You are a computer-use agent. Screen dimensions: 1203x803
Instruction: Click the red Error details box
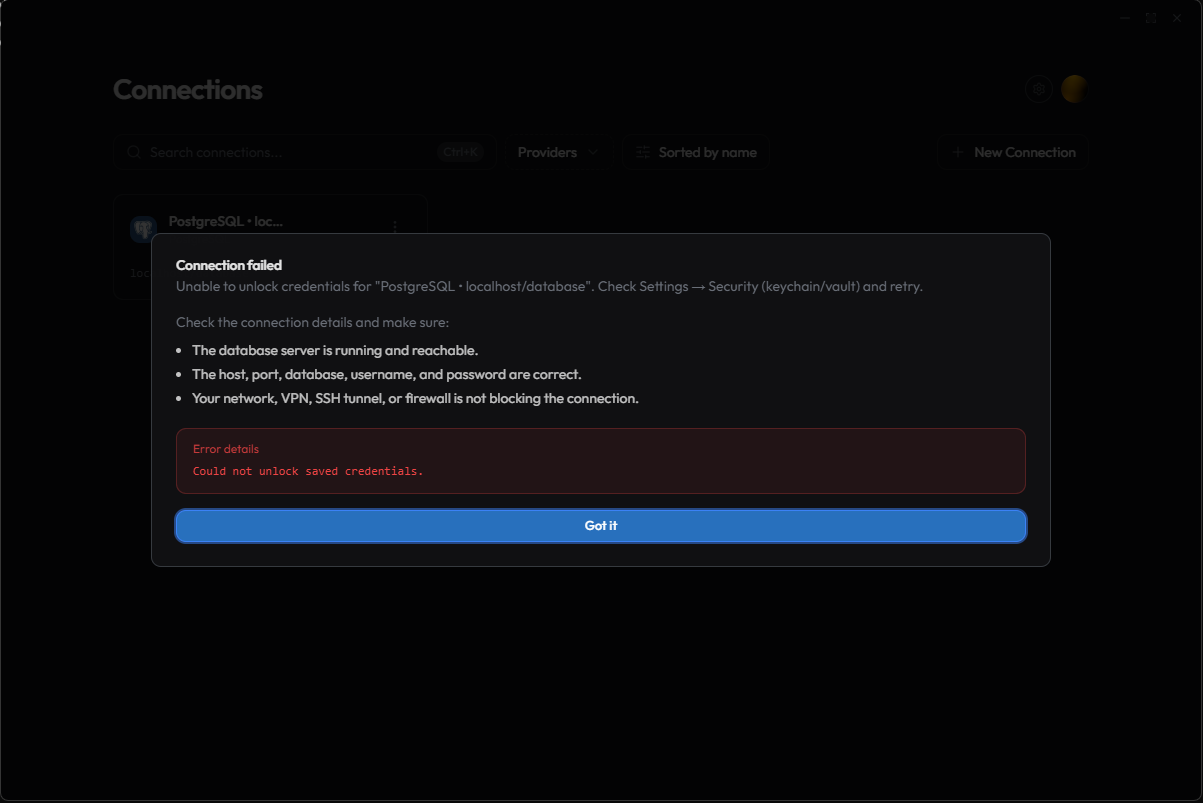tap(601, 461)
